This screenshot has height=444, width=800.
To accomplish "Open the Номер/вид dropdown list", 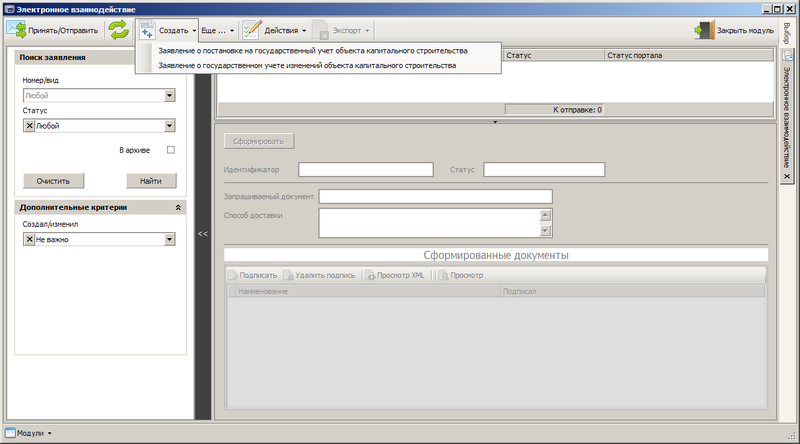I will point(170,96).
